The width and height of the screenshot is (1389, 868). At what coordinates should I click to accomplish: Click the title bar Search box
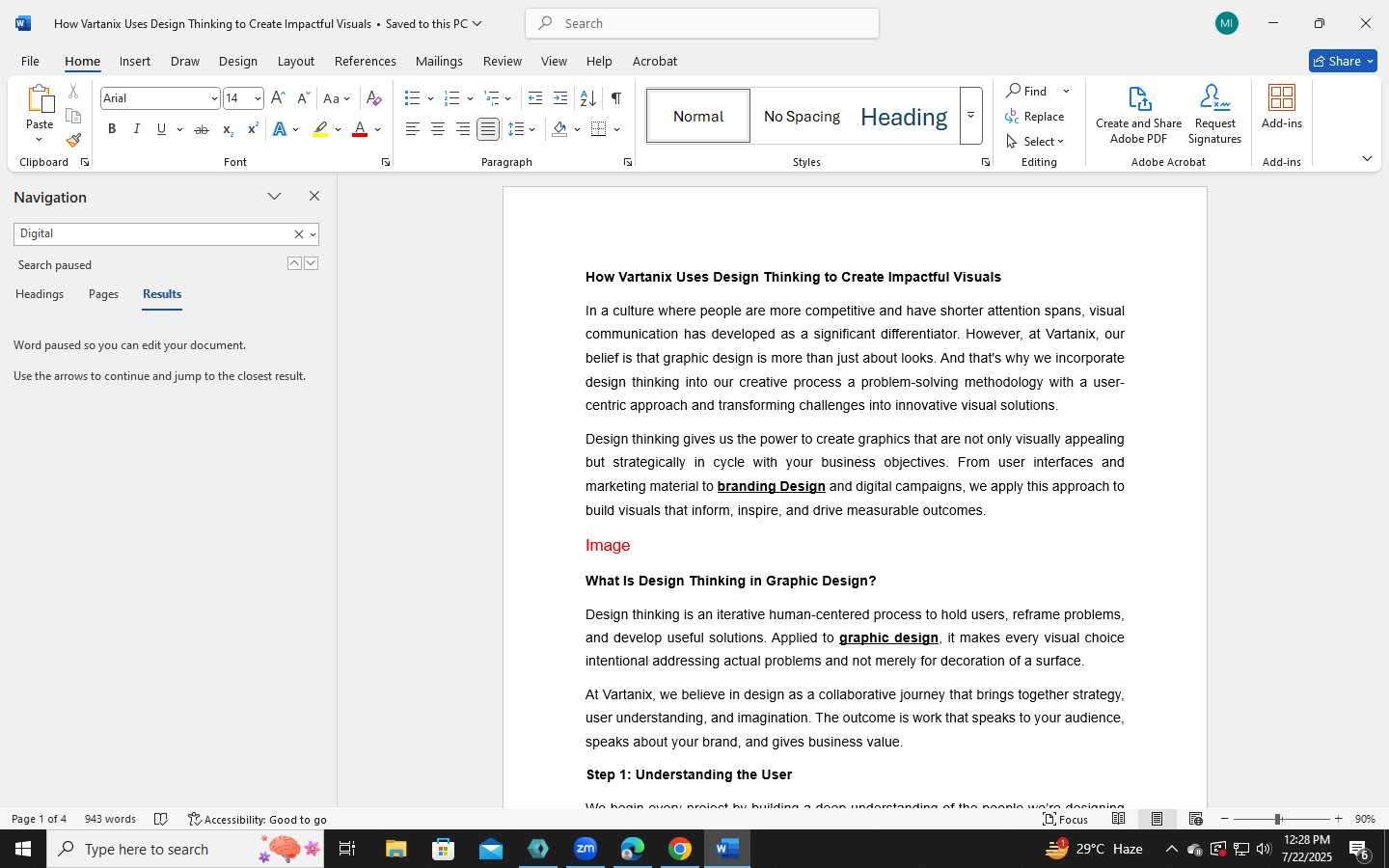coord(702,23)
